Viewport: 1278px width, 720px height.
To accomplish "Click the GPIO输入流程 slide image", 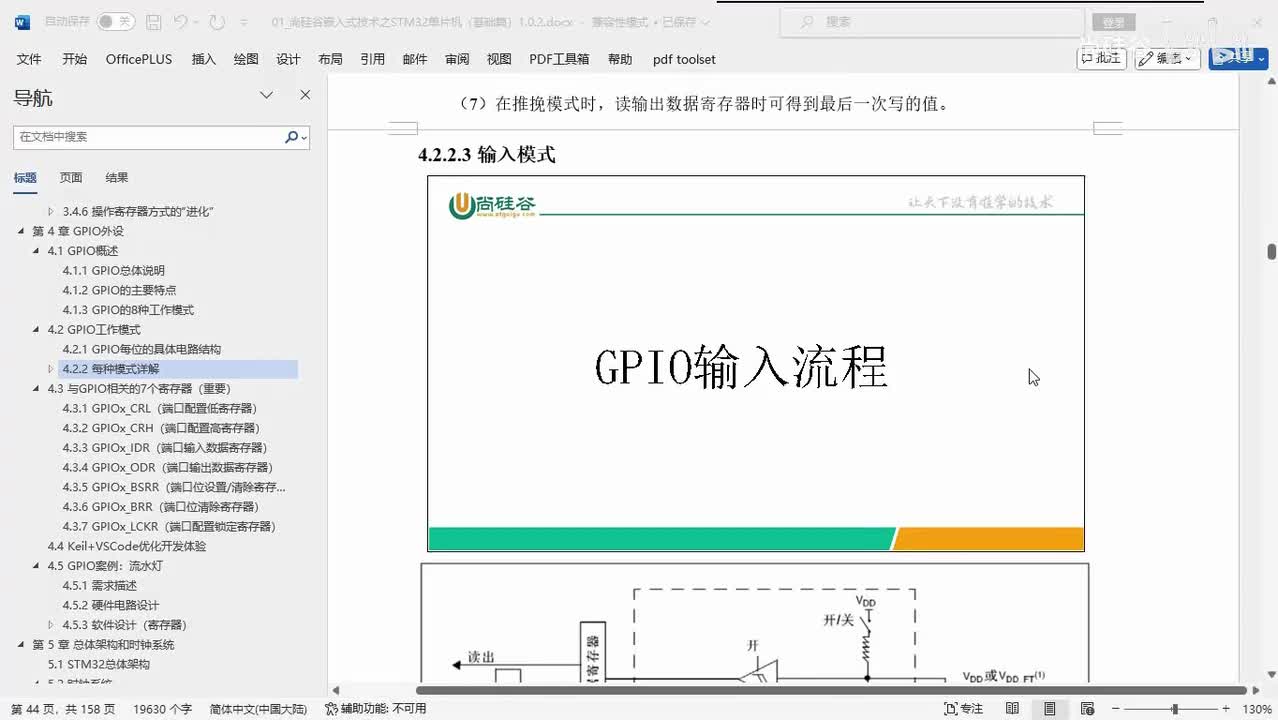I will point(756,364).
